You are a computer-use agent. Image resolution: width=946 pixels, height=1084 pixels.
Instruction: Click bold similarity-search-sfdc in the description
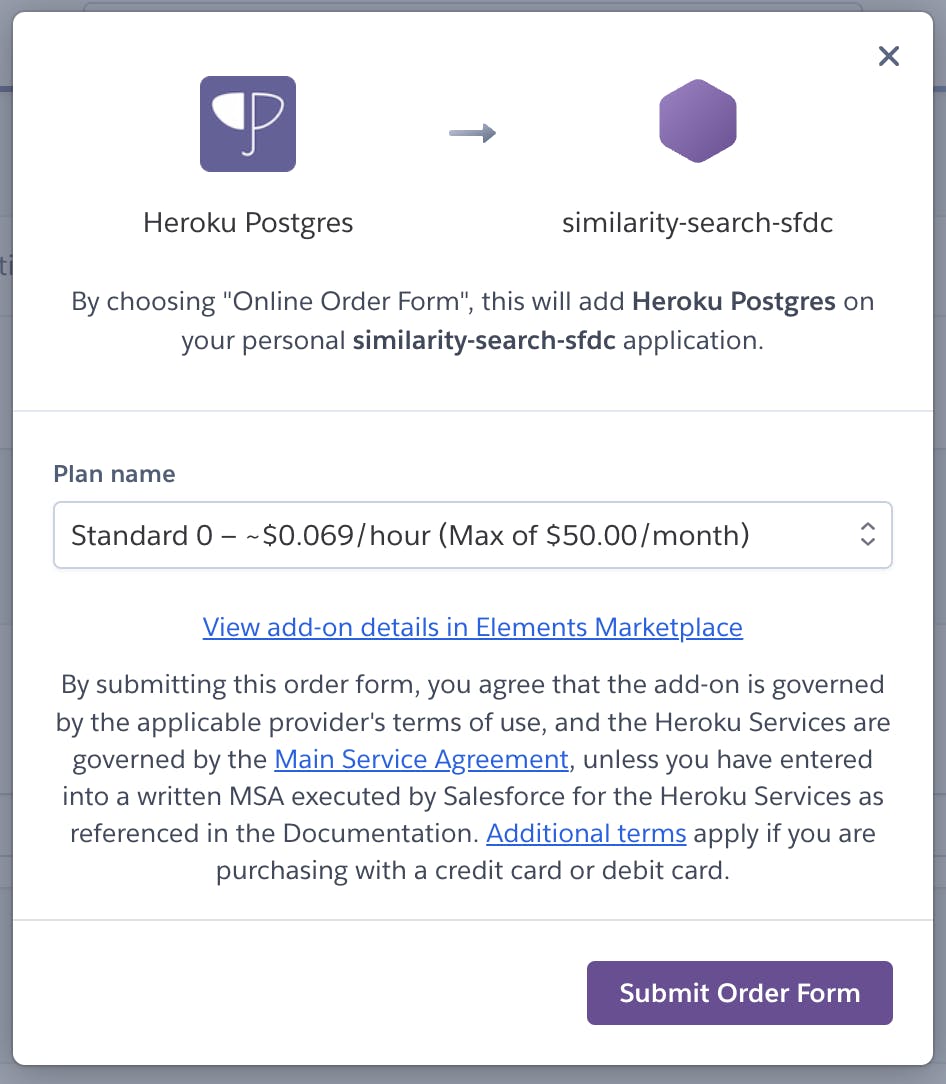(x=484, y=340)
